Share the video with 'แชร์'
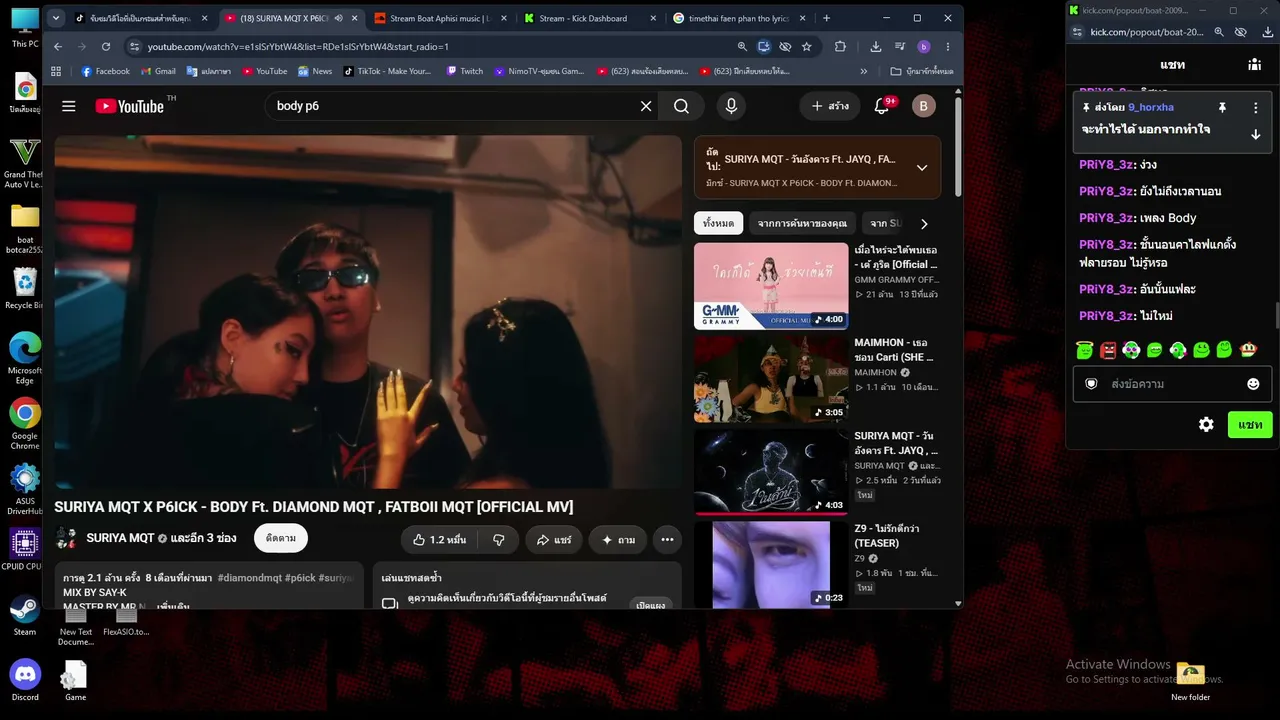 pyautogui.click(x=554, y=539)
